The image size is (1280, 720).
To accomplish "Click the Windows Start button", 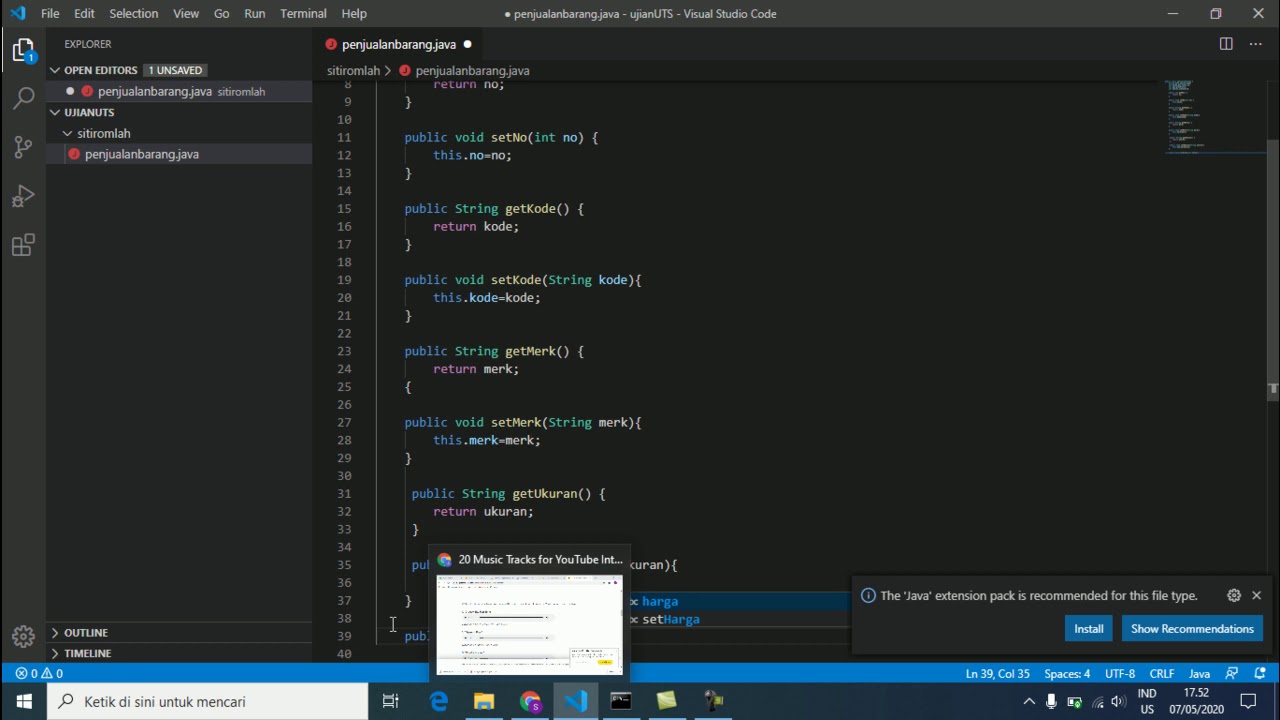I will (23, 701).
